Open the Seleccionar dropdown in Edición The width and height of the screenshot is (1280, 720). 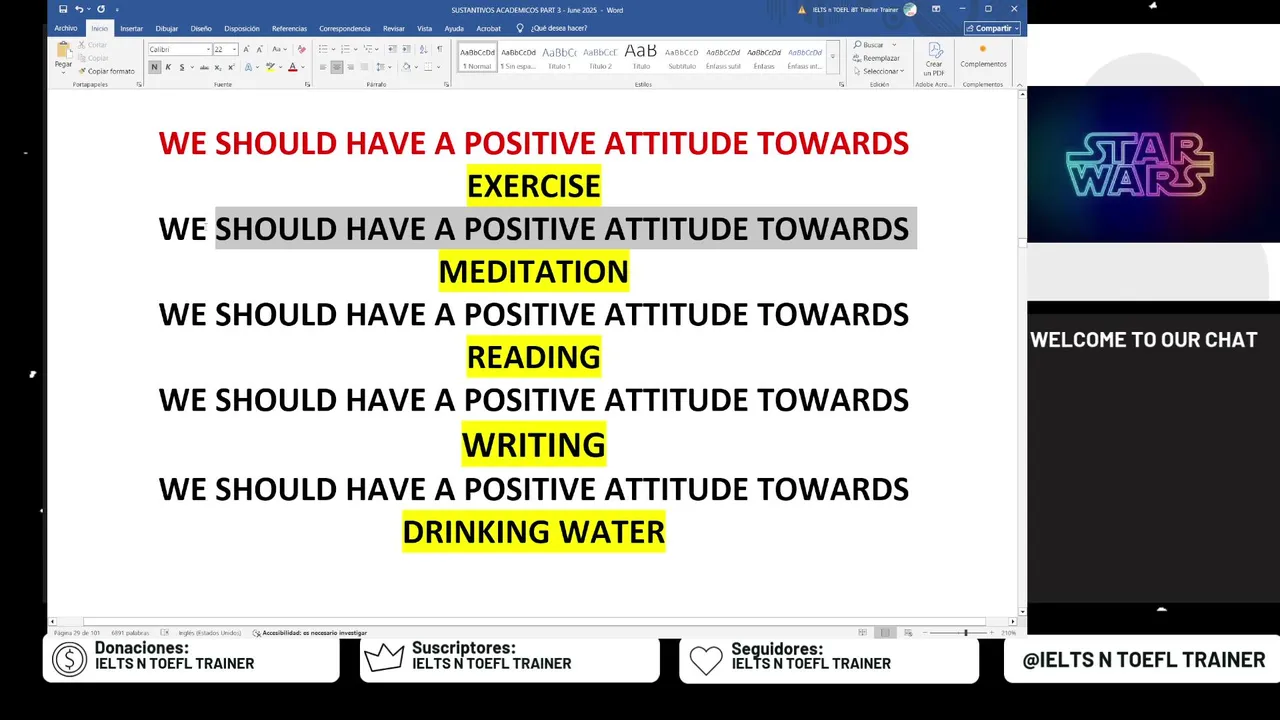point(878,71)
